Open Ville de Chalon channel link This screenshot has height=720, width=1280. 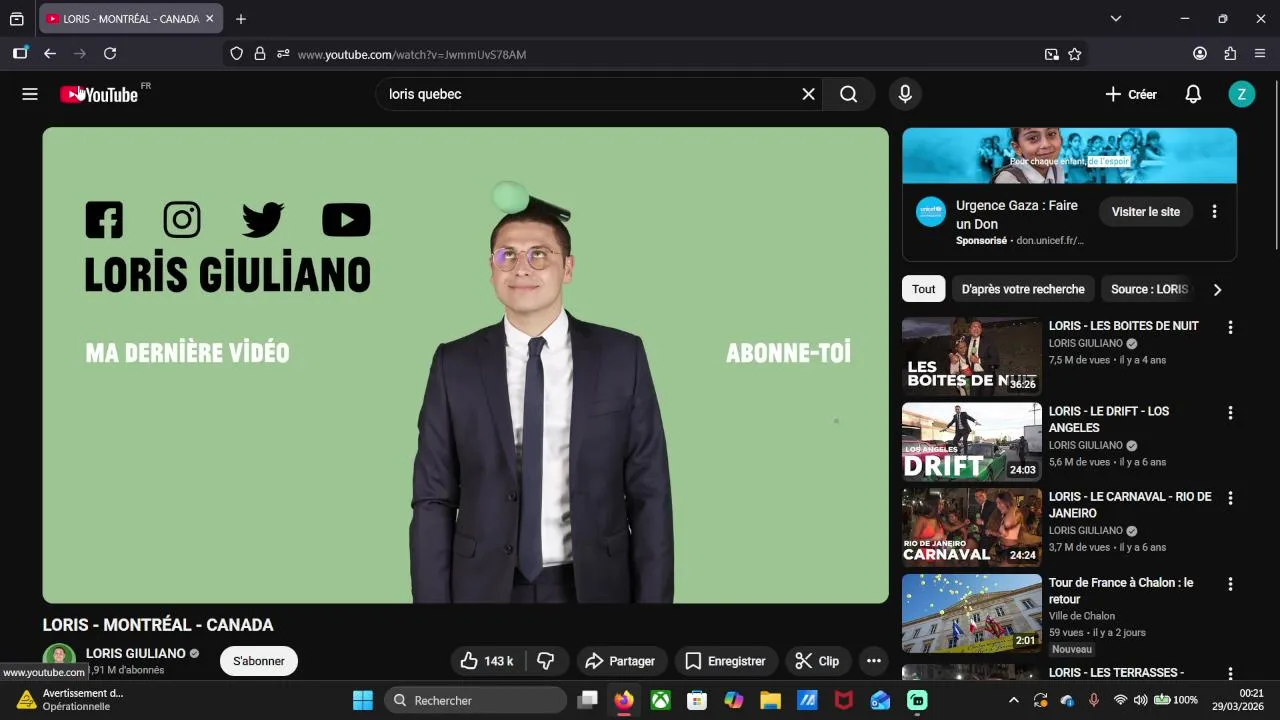coord(1082,616)
